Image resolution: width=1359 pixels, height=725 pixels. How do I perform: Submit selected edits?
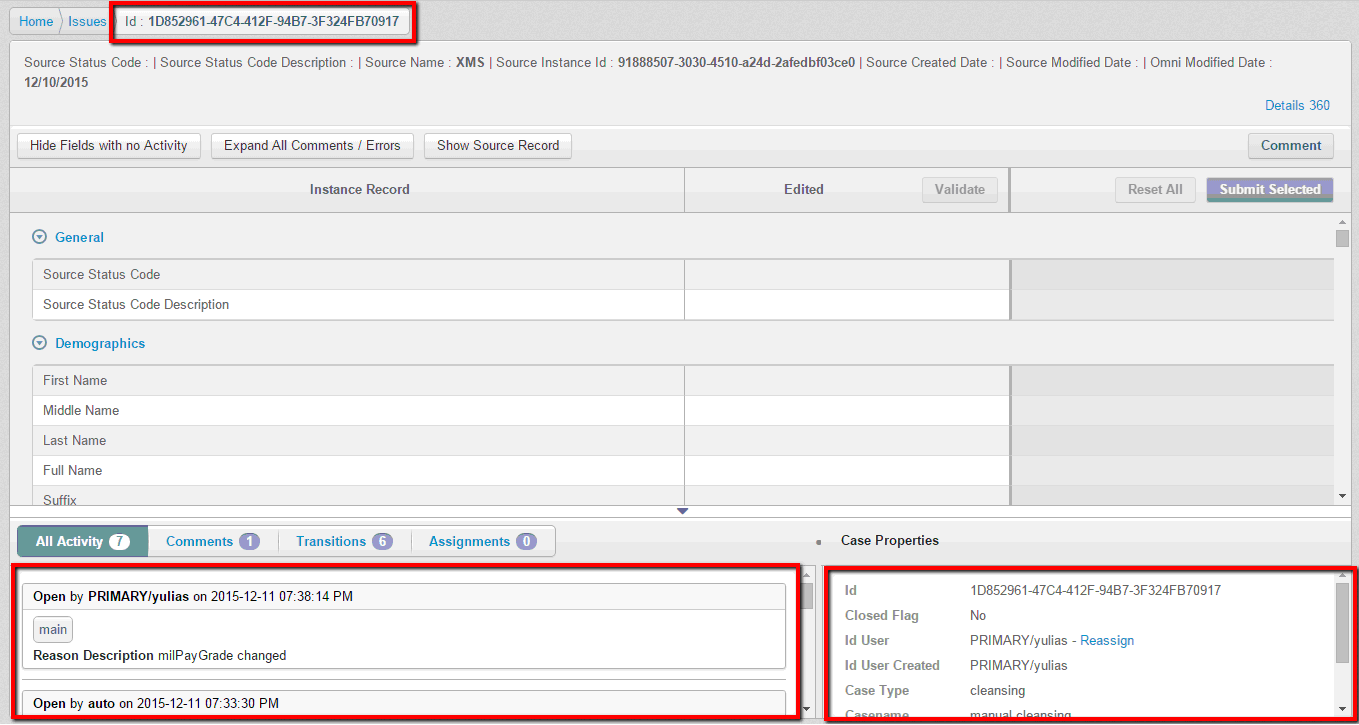(x=1269, y=190)
